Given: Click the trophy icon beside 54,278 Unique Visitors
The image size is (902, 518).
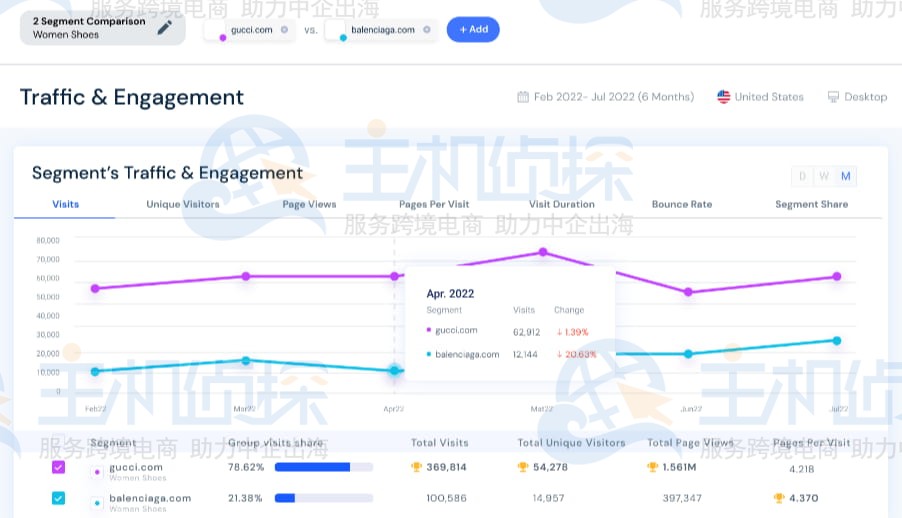Looking at the screenshot, I should [x=523, y=467].
